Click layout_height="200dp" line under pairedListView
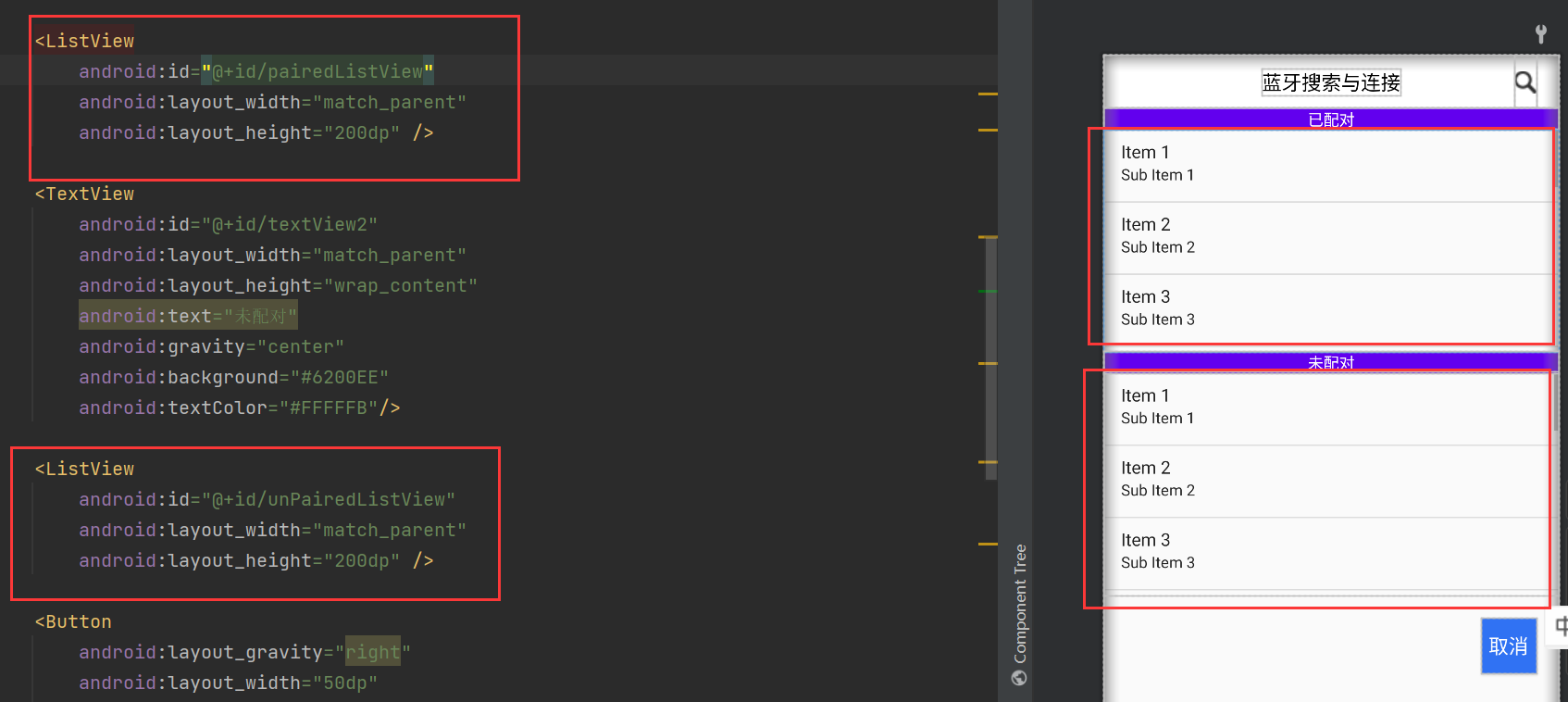Image resolution: width=1568 pixels, height=702 pixels. [256, 132]
